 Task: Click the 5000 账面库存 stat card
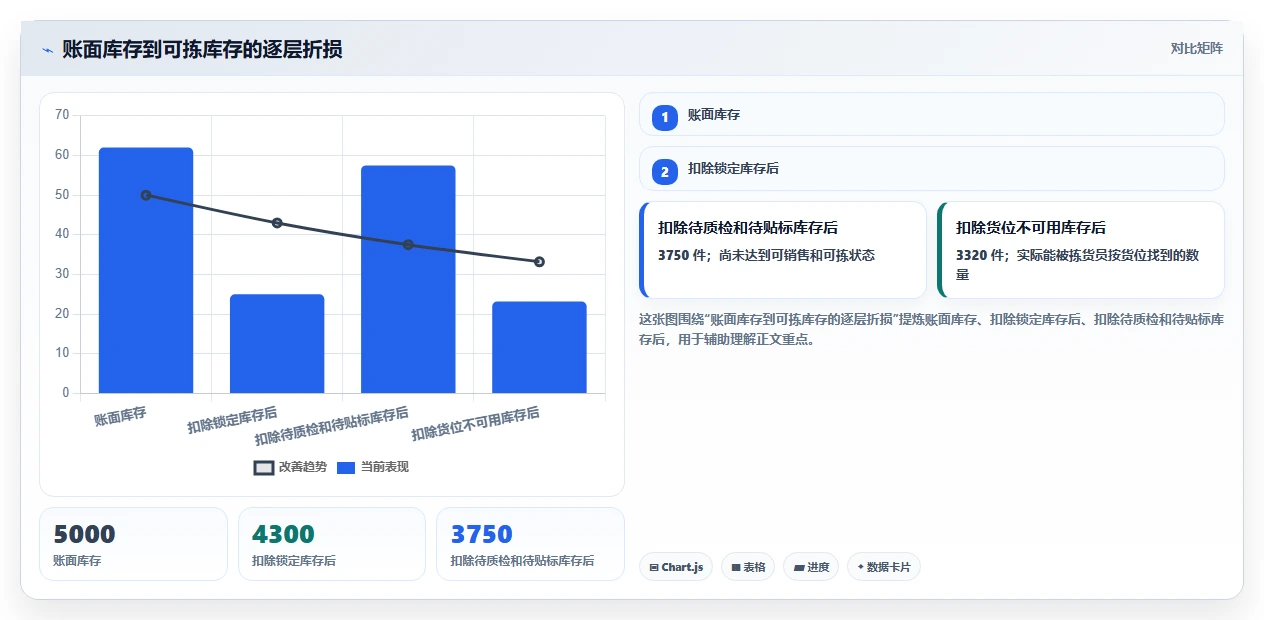pos(133,544)
